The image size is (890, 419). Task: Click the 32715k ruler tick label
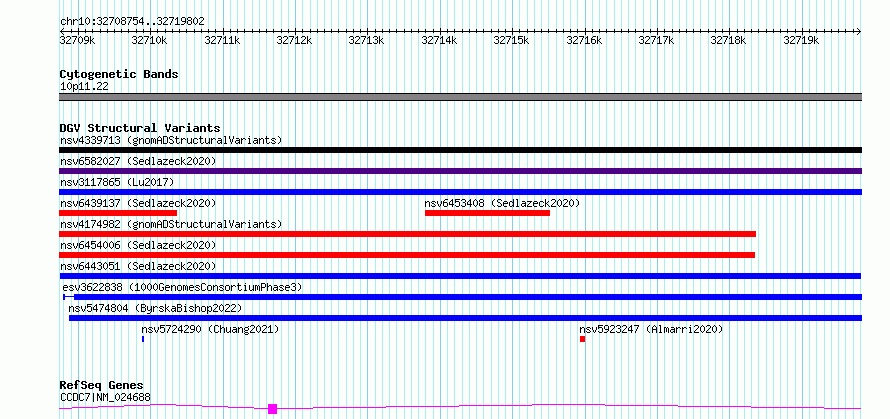(511, 40)
